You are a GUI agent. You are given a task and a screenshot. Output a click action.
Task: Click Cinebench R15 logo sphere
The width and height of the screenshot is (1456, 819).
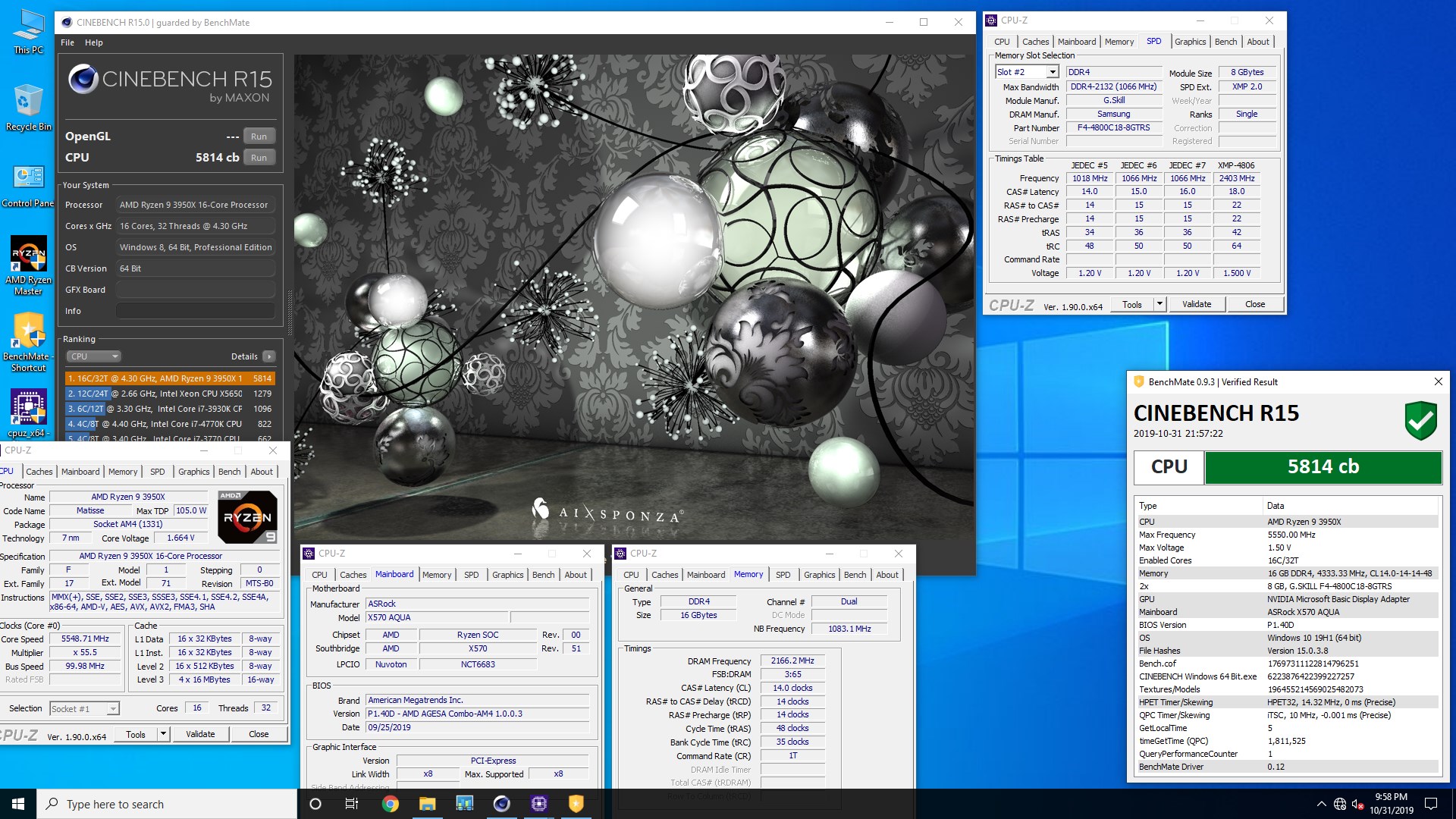(x=83, y=79)
